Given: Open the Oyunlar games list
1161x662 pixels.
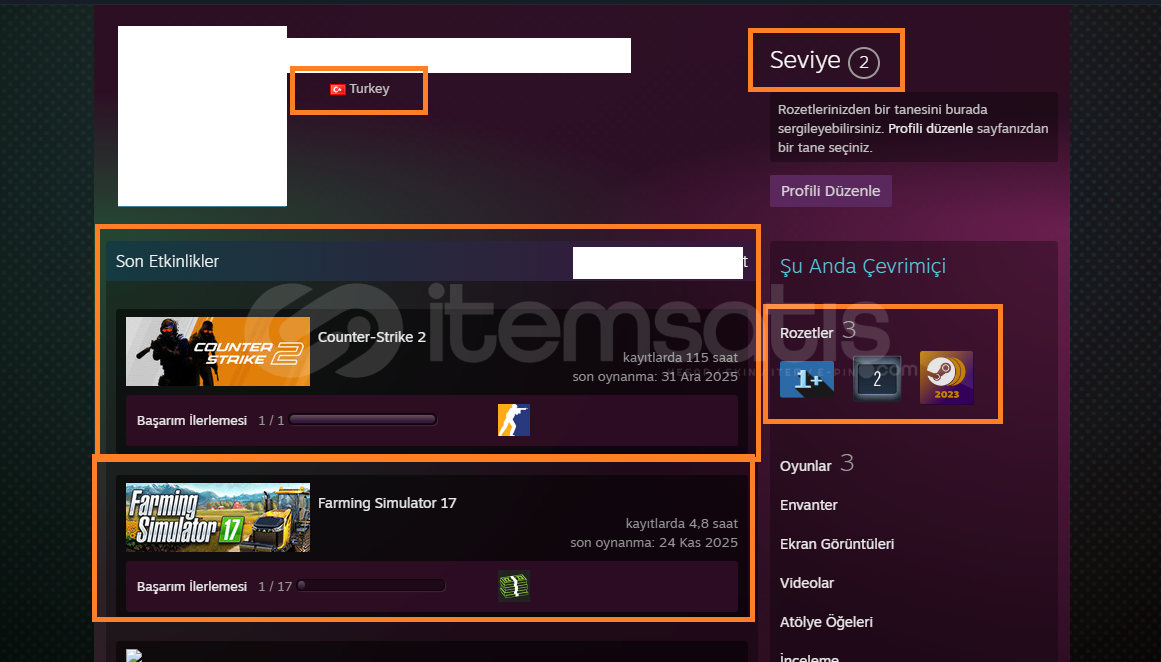Looking at the screenshot, I should tap(806, 466).
